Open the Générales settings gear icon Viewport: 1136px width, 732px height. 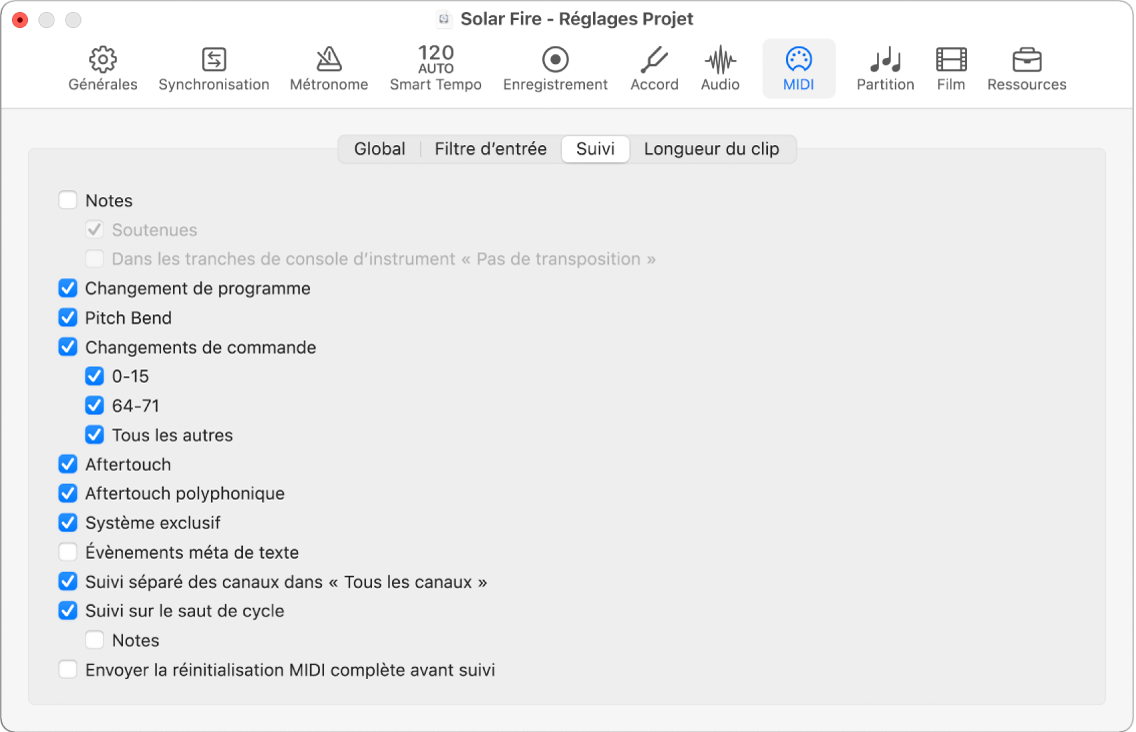pos(103,60)
